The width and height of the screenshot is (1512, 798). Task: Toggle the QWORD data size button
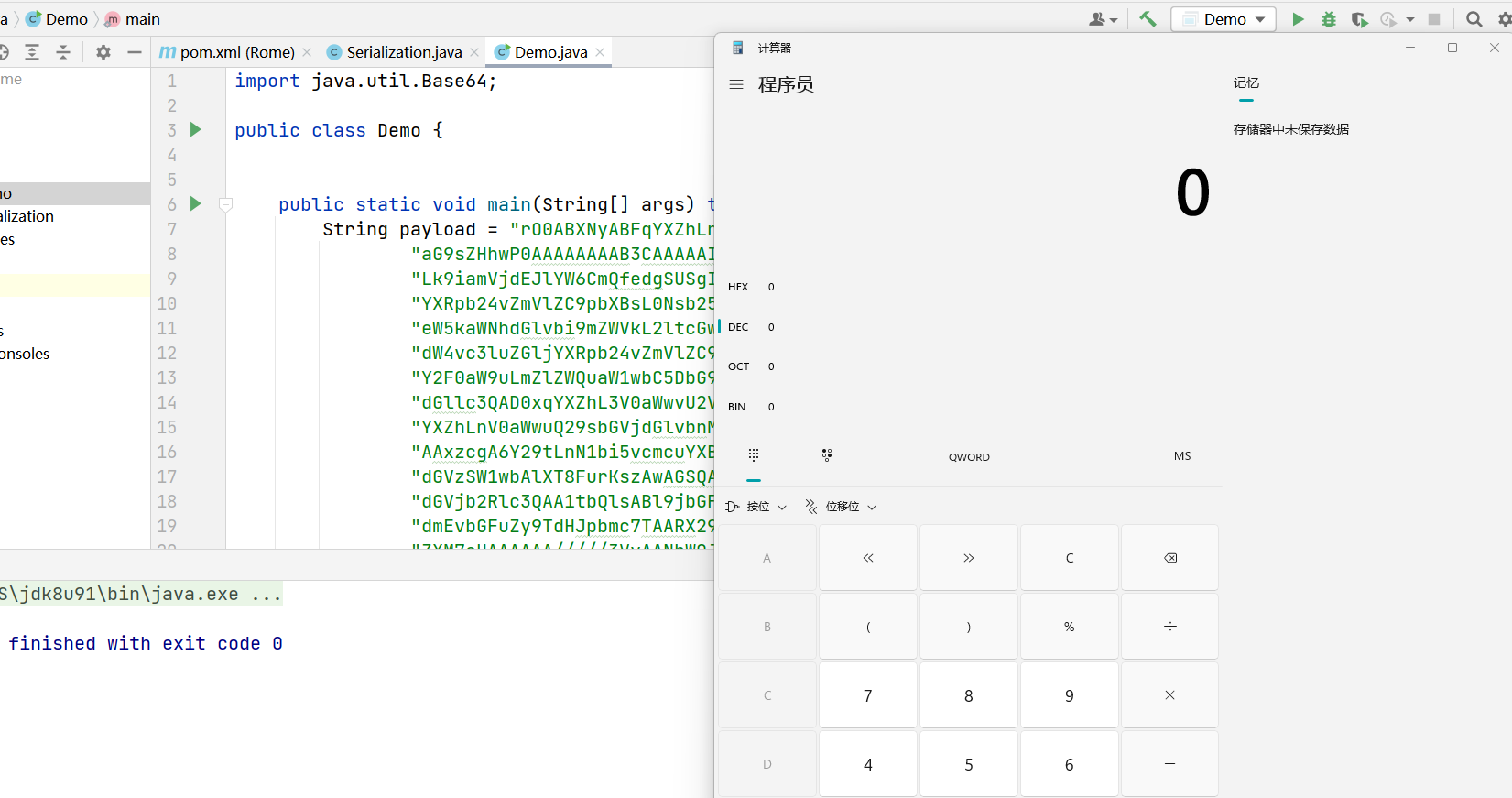click(969, 457)
